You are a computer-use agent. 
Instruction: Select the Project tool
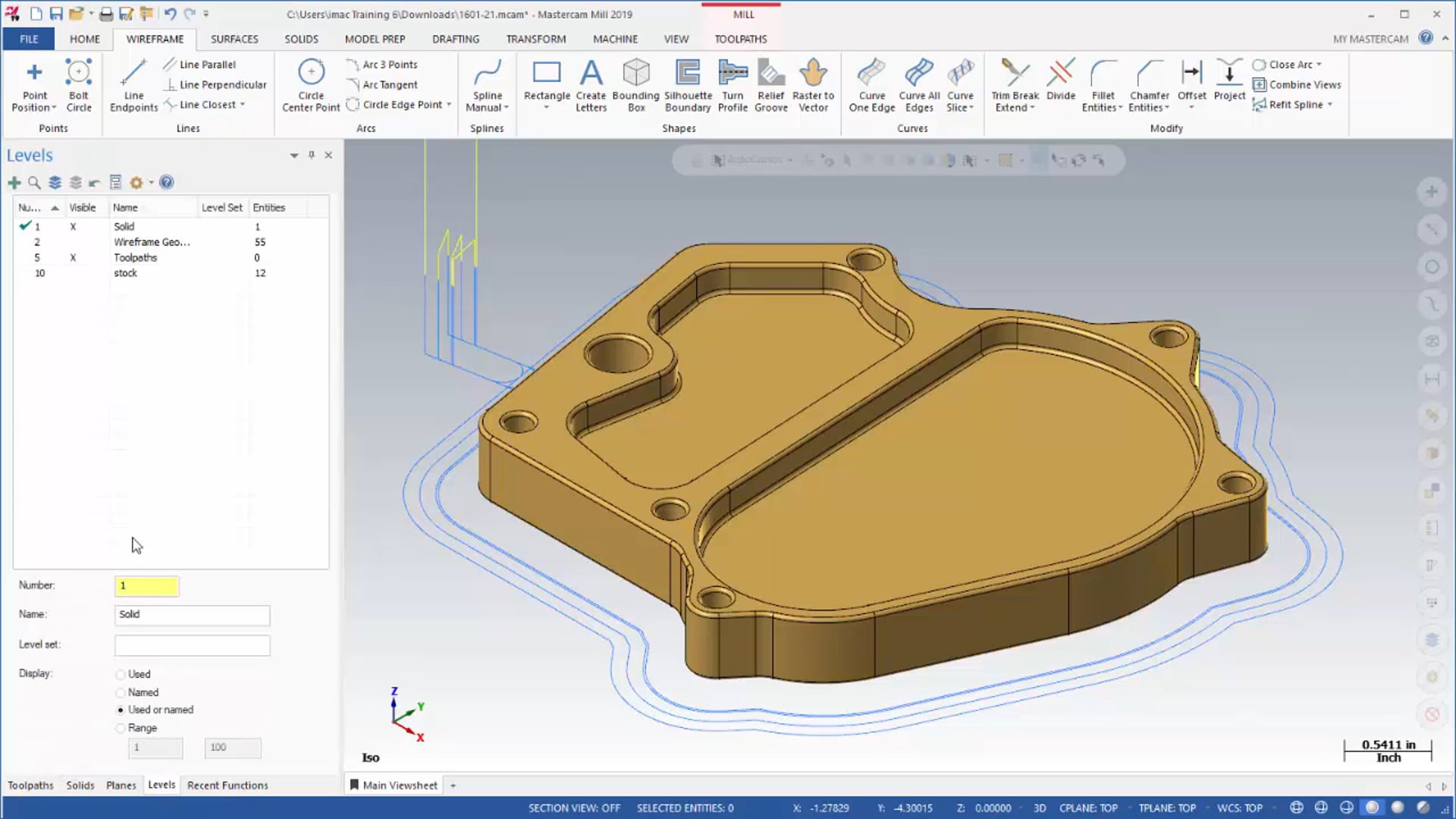pos(1229,80)
